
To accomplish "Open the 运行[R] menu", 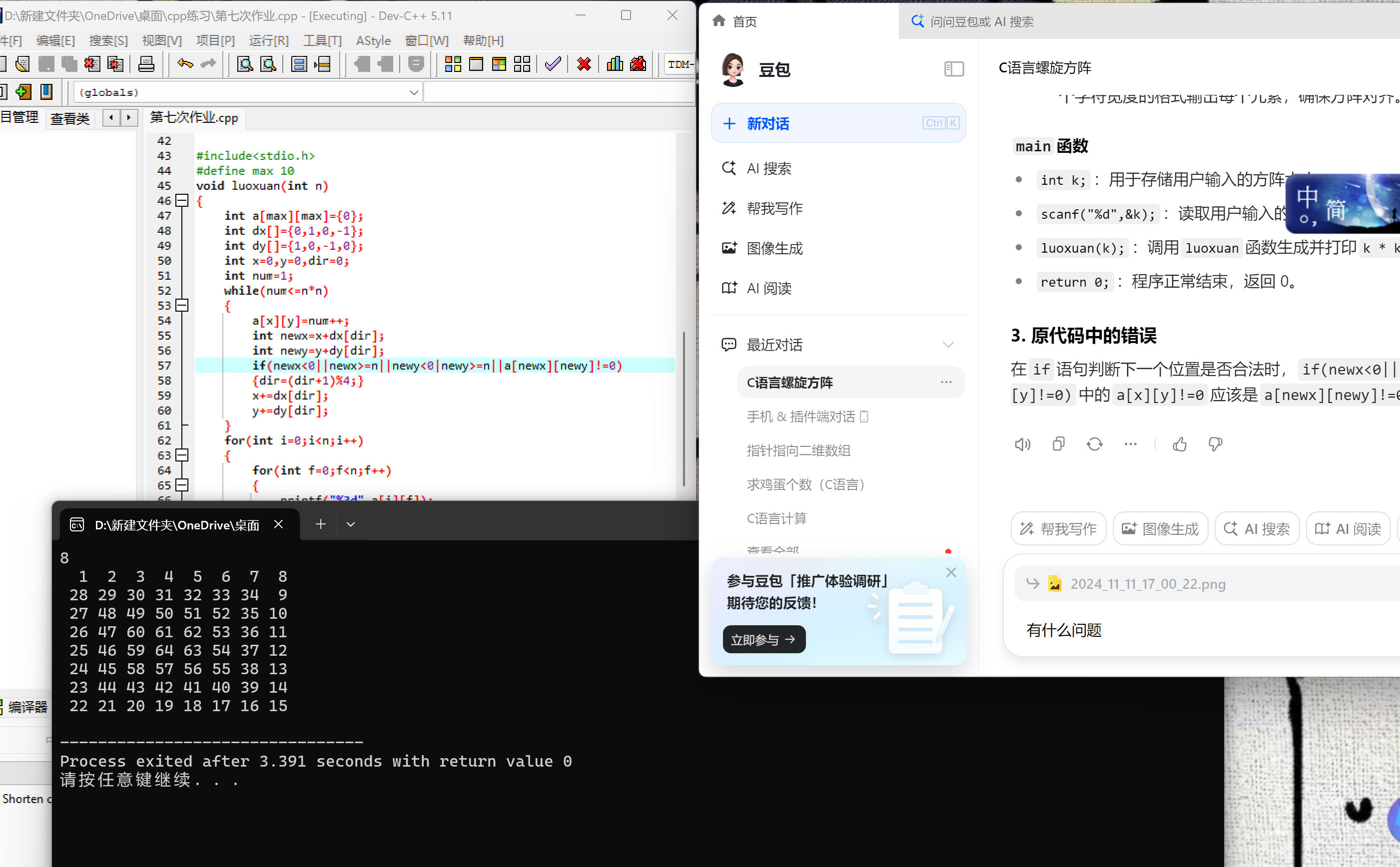I will click(268, 41).
